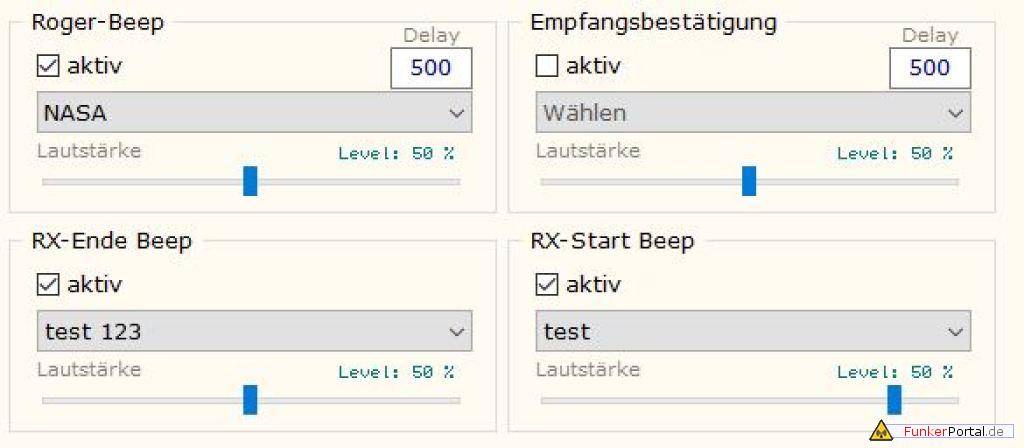
Task: Expand the Wählen dropdown under Empfangsbestätigung
Action: click(x=753, y=113)
